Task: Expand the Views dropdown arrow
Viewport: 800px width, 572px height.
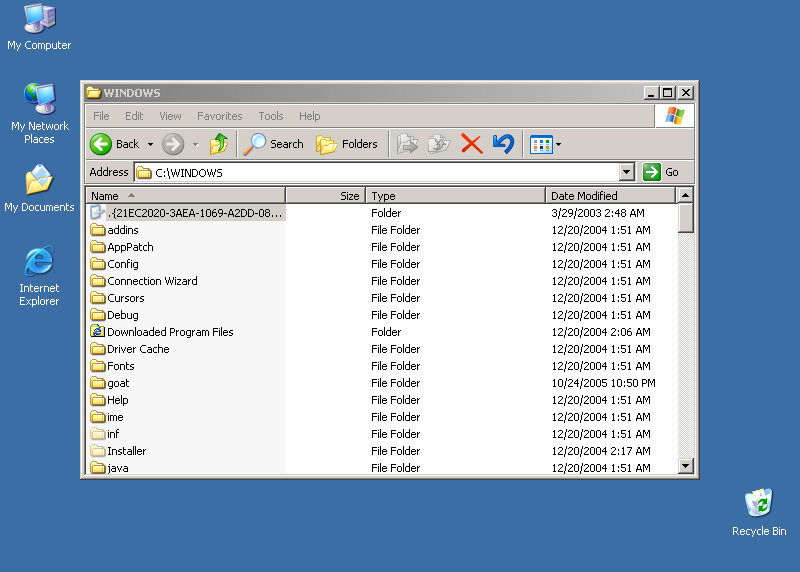Action: [559, 145]
